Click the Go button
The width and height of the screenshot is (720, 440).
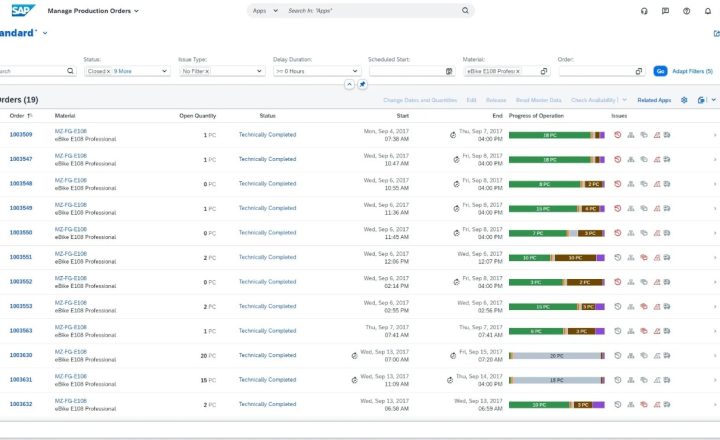coord(660,71)
